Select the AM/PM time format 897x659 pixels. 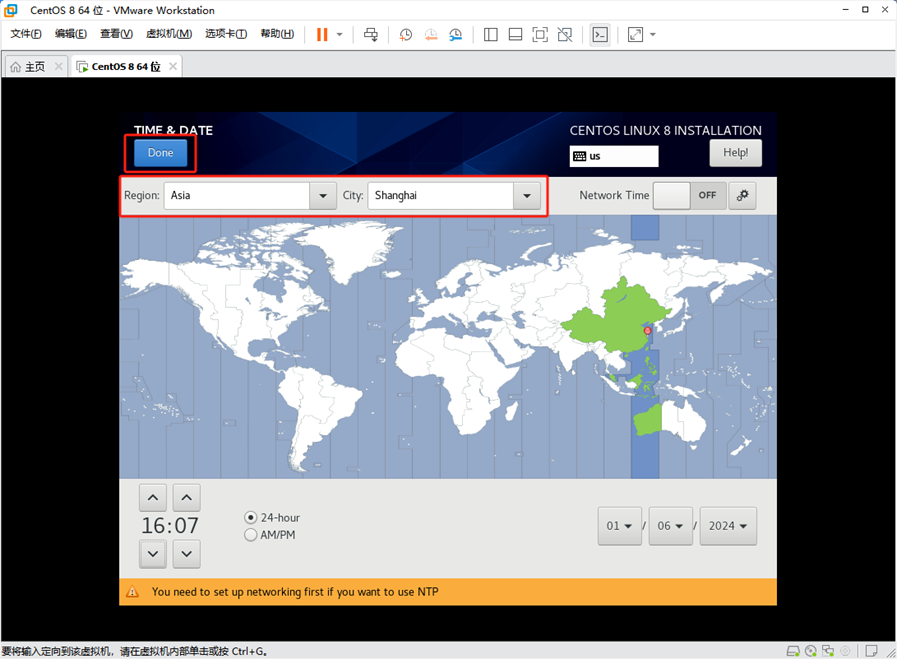pyautogui.click(x=270, y=535)
